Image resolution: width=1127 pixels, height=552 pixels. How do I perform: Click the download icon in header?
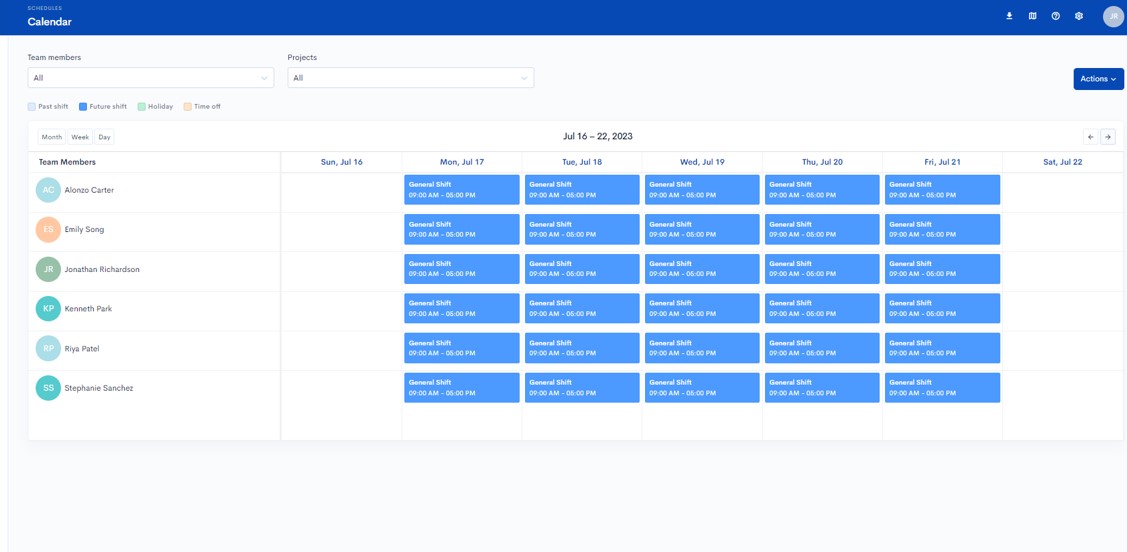tap(1009, 16)
